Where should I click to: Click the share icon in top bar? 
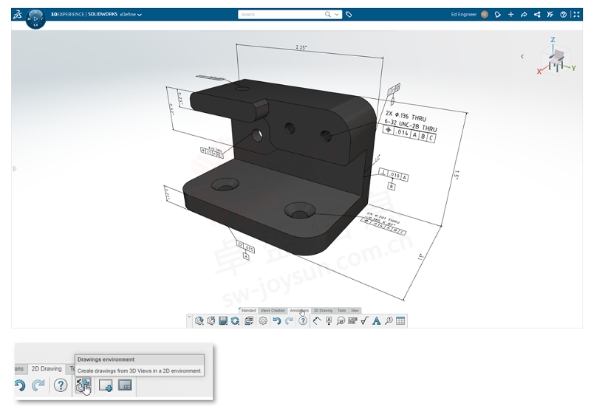pos(537,14)
